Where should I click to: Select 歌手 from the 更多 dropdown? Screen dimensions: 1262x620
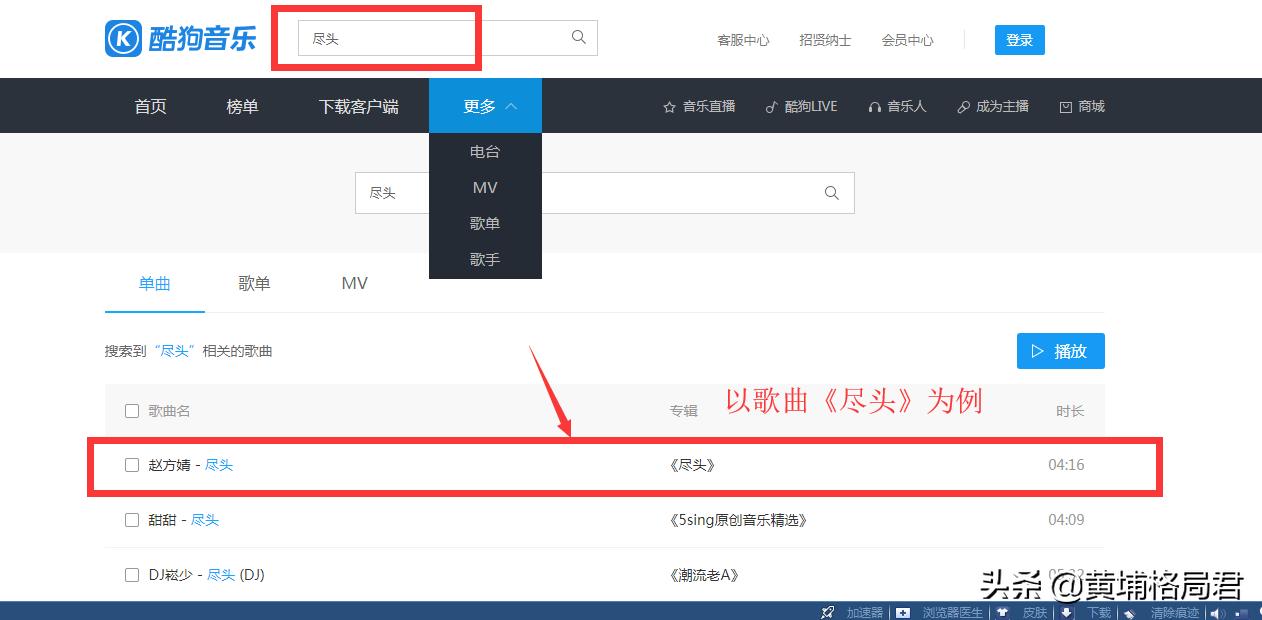pyautogui.click(x=485, y=259)
